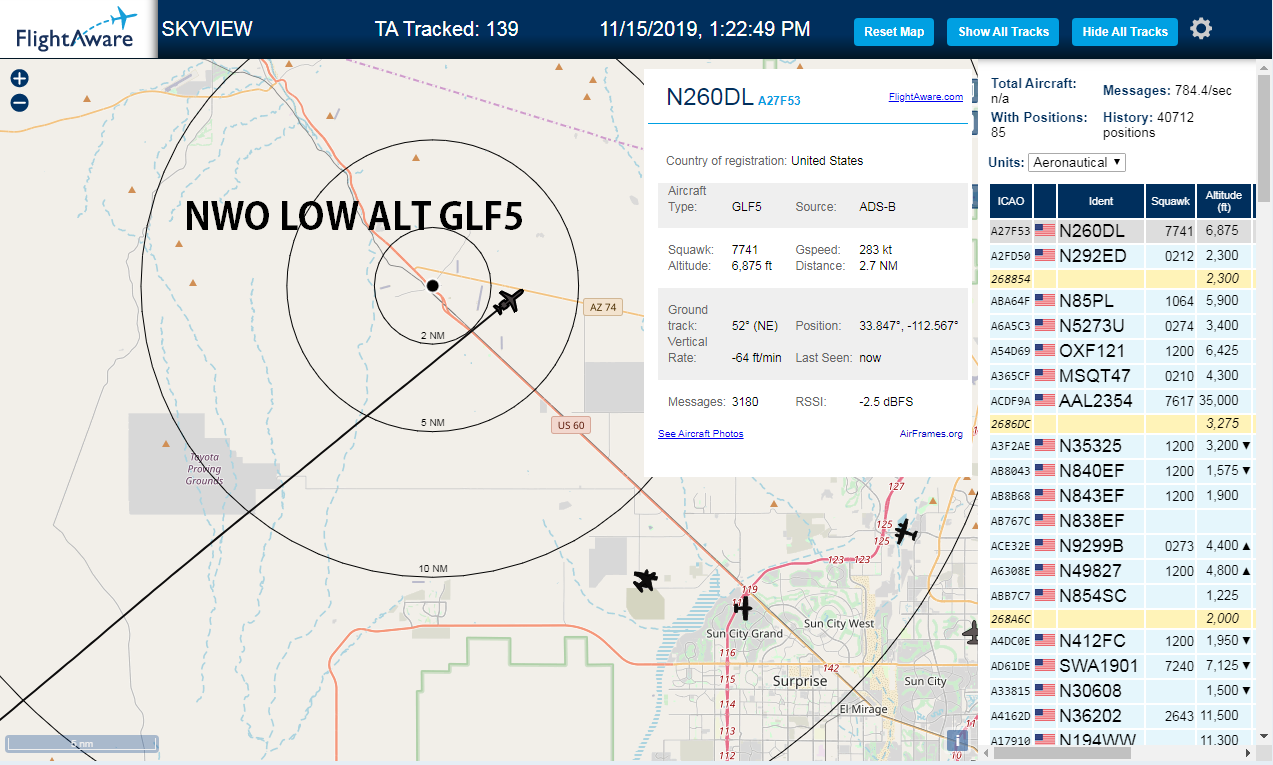Screen dimensions: 1273x765
Task: Click the map info button
Action: 958,740
